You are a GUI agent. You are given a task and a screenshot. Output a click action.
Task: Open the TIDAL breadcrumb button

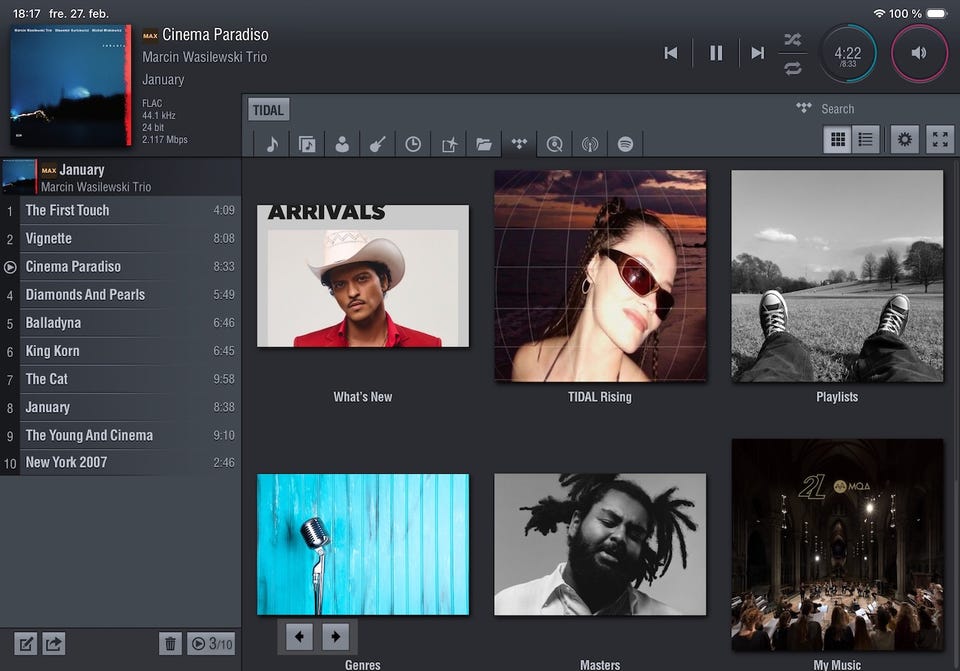click(x=268, y=110)
